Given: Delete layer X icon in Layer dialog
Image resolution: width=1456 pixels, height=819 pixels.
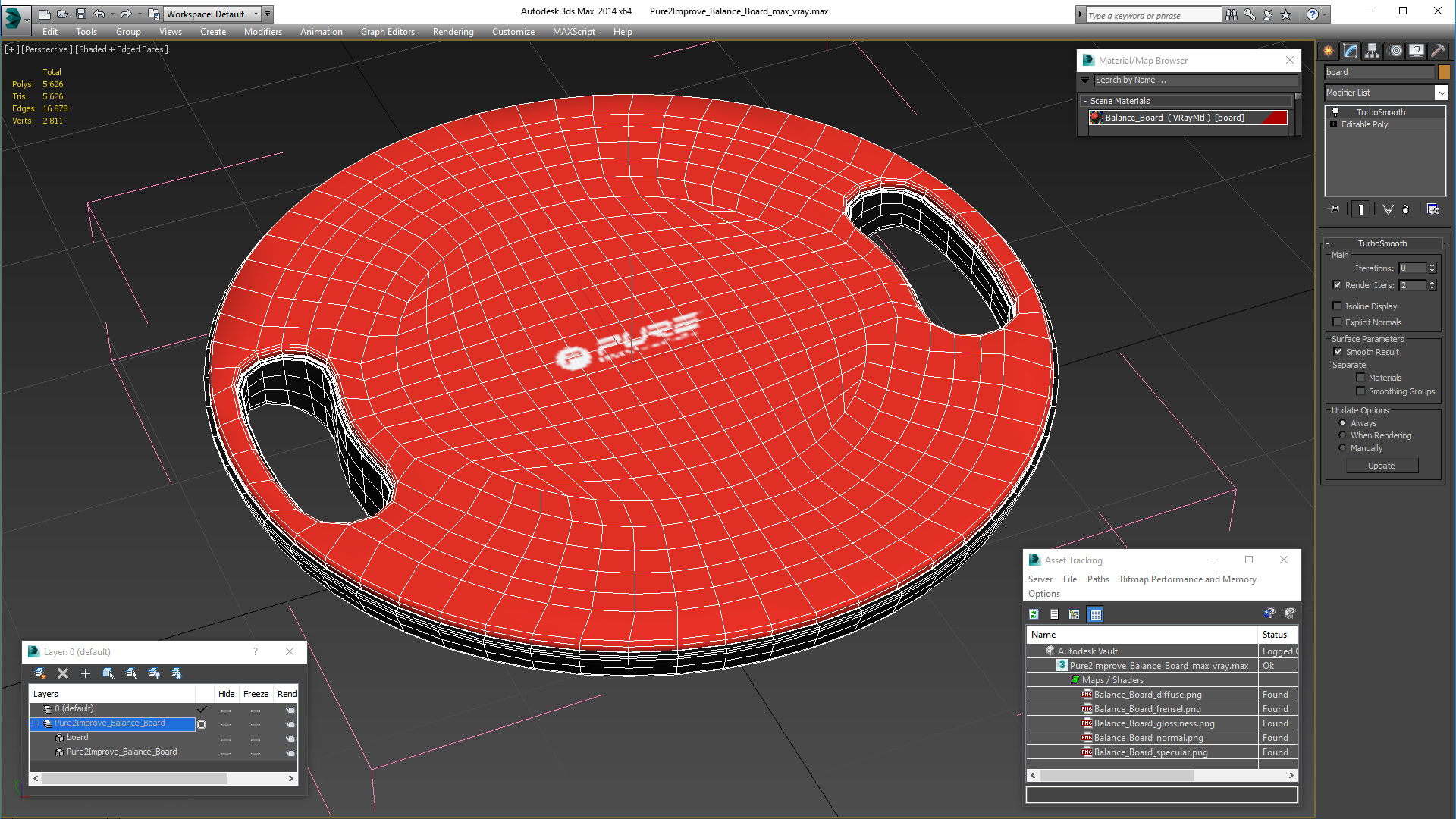Looking at the screenshot, I should point(63,673).
